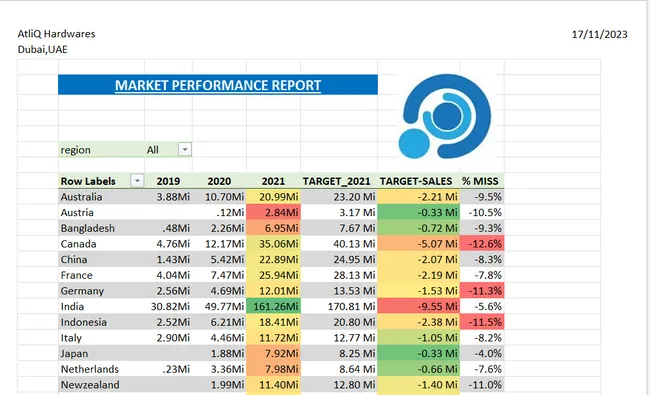
Task: Select India's 49.77Mi 2020 value
Action: pyautogui.click(x=224, y=306)
